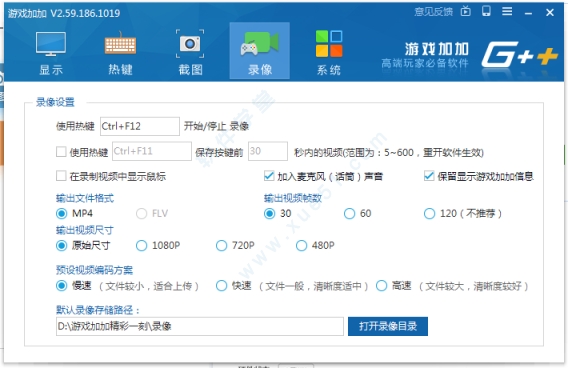Image resolution: width=568 pixels, height=368 pixels.
Task: Select 30 output frame rate
Action: pos(270,213)
